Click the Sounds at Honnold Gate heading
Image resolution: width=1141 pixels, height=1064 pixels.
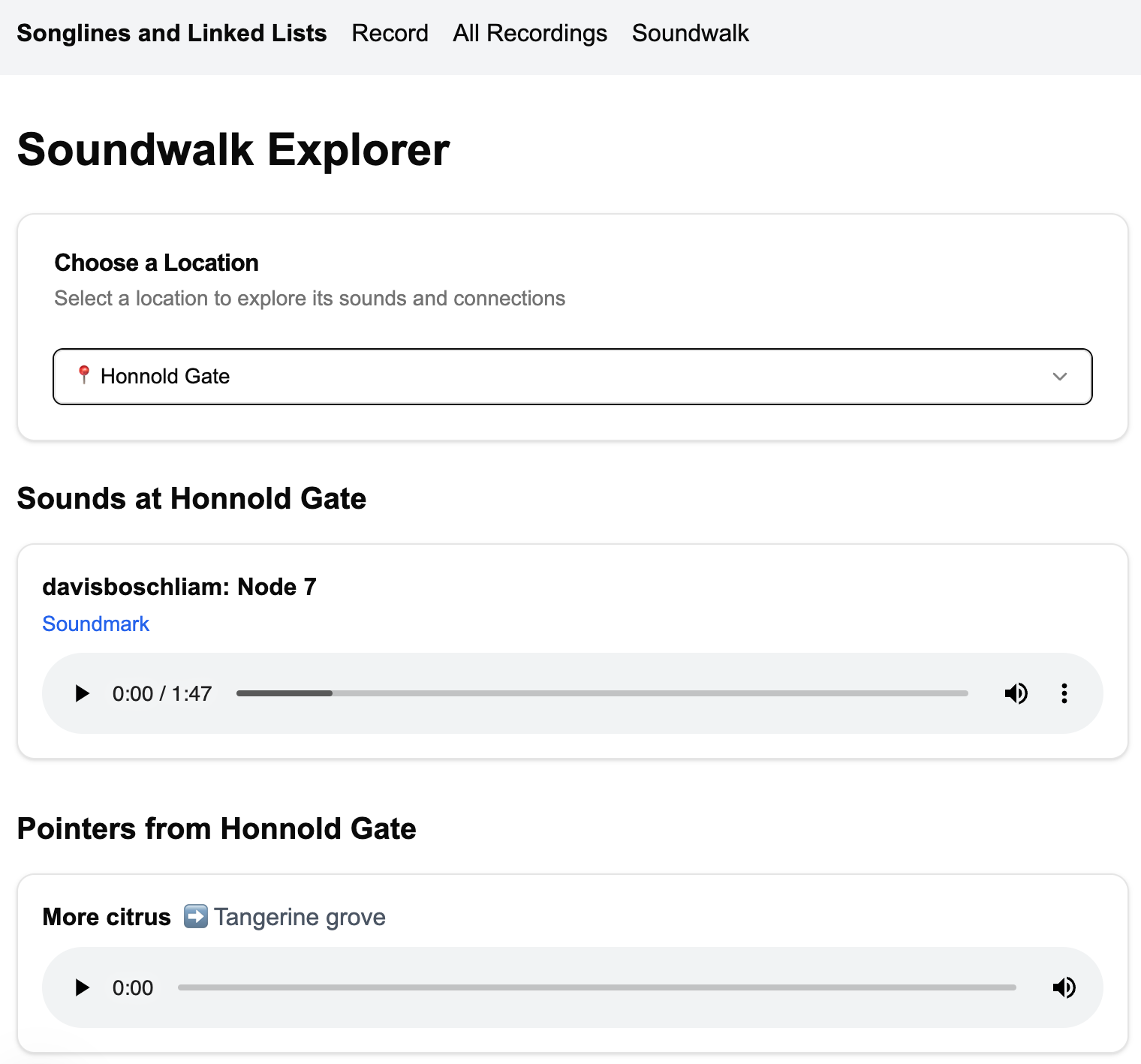click(x=192, y=498)
